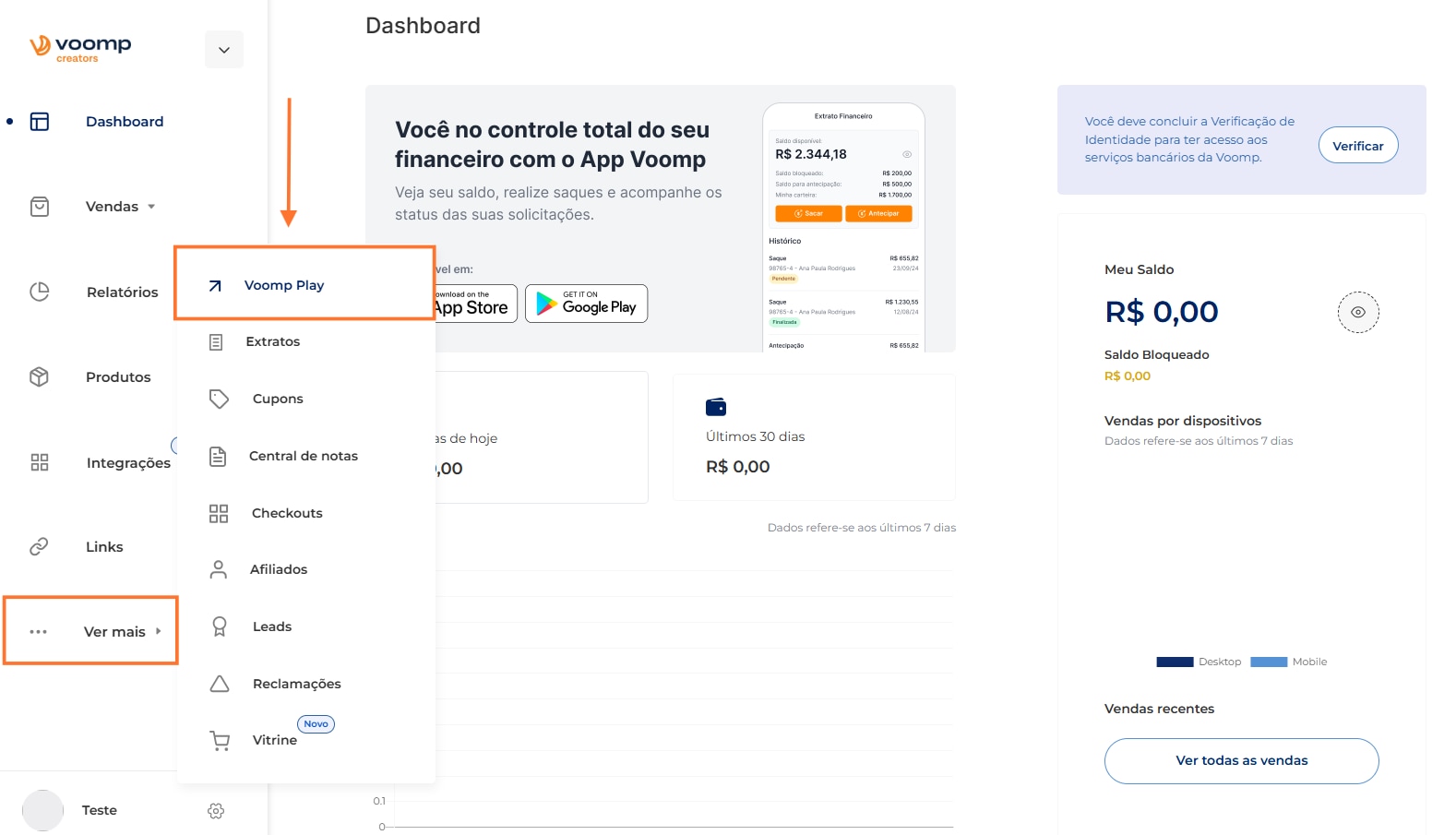The width and height of the screenshot is (1456, 835).
Task: Click the Mobile legend color swatch
Action: click(x=1269, y=662)
